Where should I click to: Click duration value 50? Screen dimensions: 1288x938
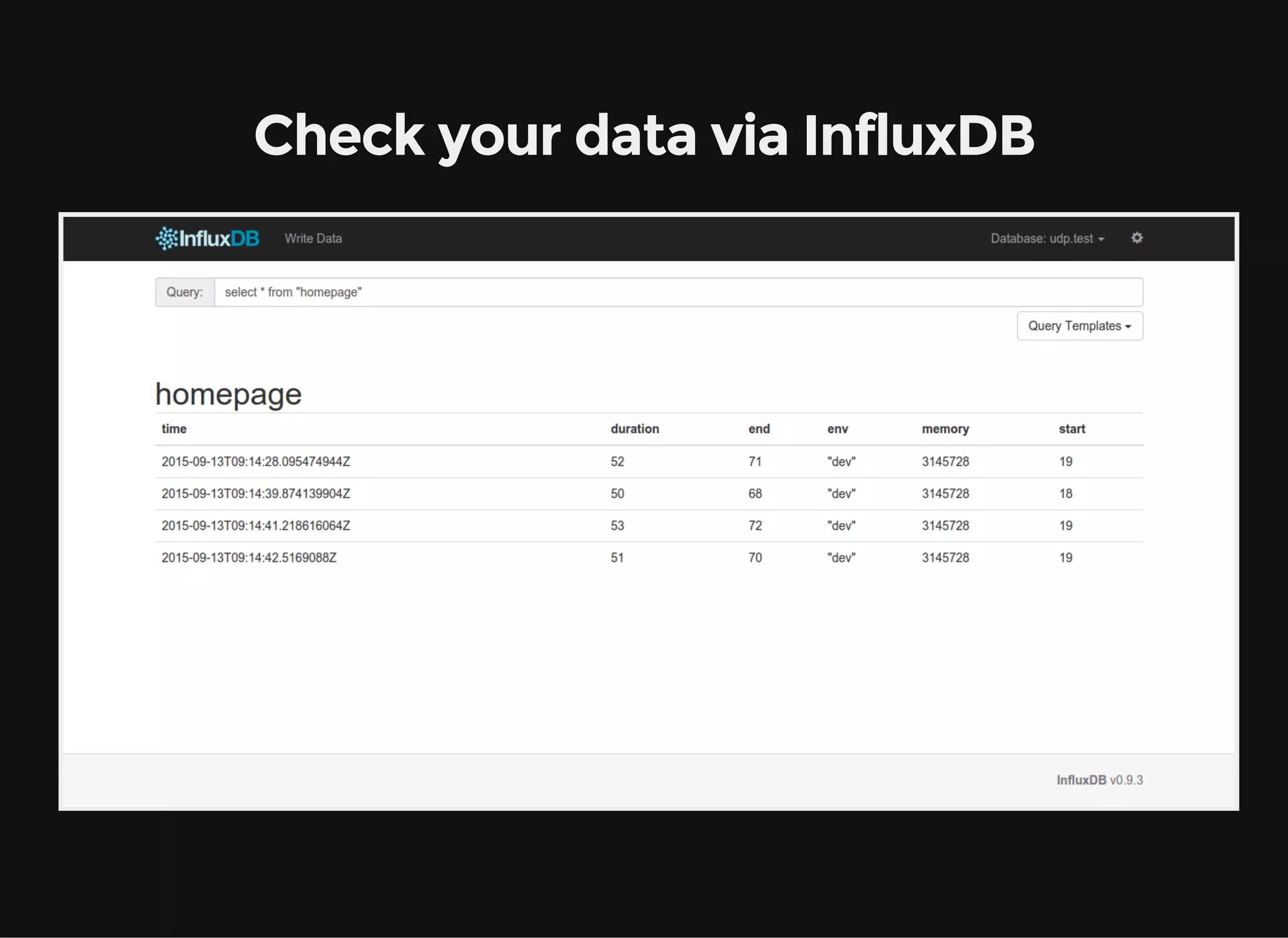tap(618, 494)
